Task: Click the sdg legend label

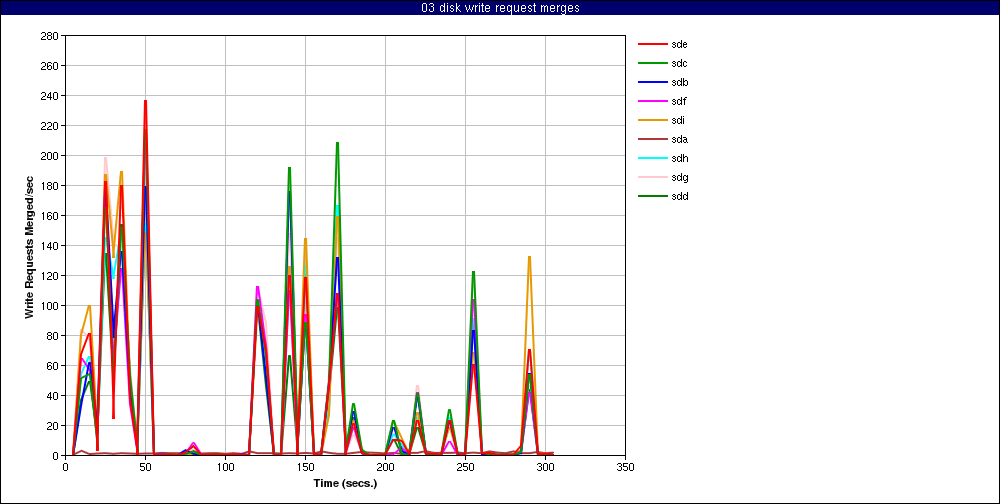Action: (679, 177)
